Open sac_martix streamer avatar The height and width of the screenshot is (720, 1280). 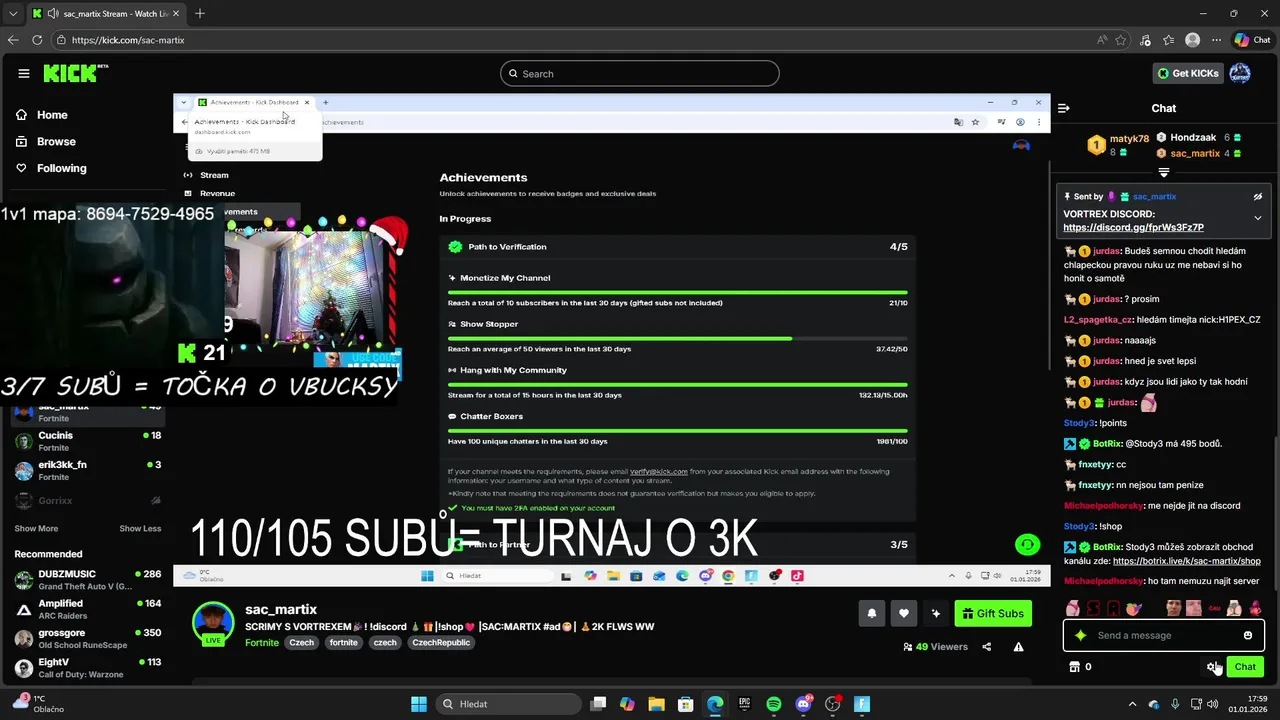point(213,623)
